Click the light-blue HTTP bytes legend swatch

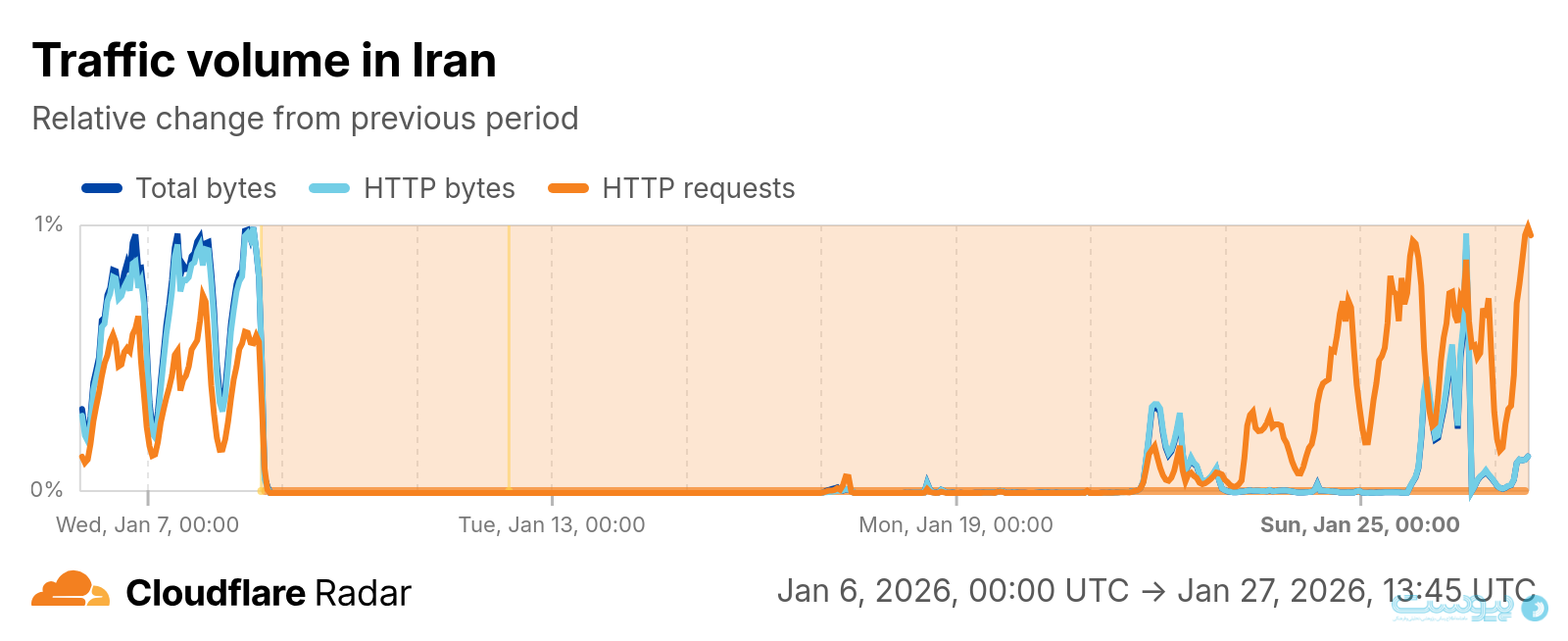(329, 188)
